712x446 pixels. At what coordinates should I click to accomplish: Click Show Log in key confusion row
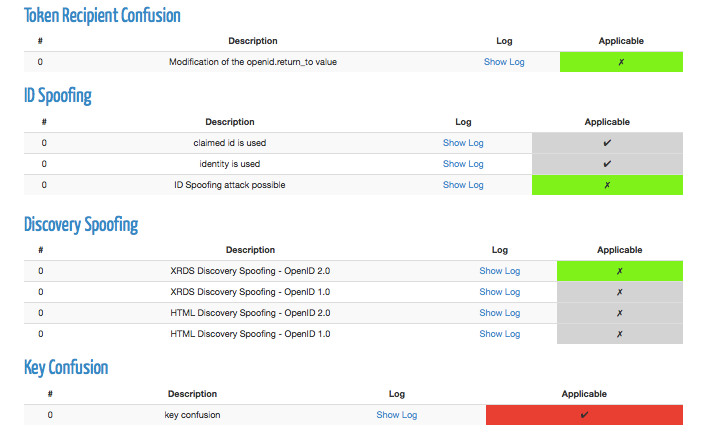(397, 415)
